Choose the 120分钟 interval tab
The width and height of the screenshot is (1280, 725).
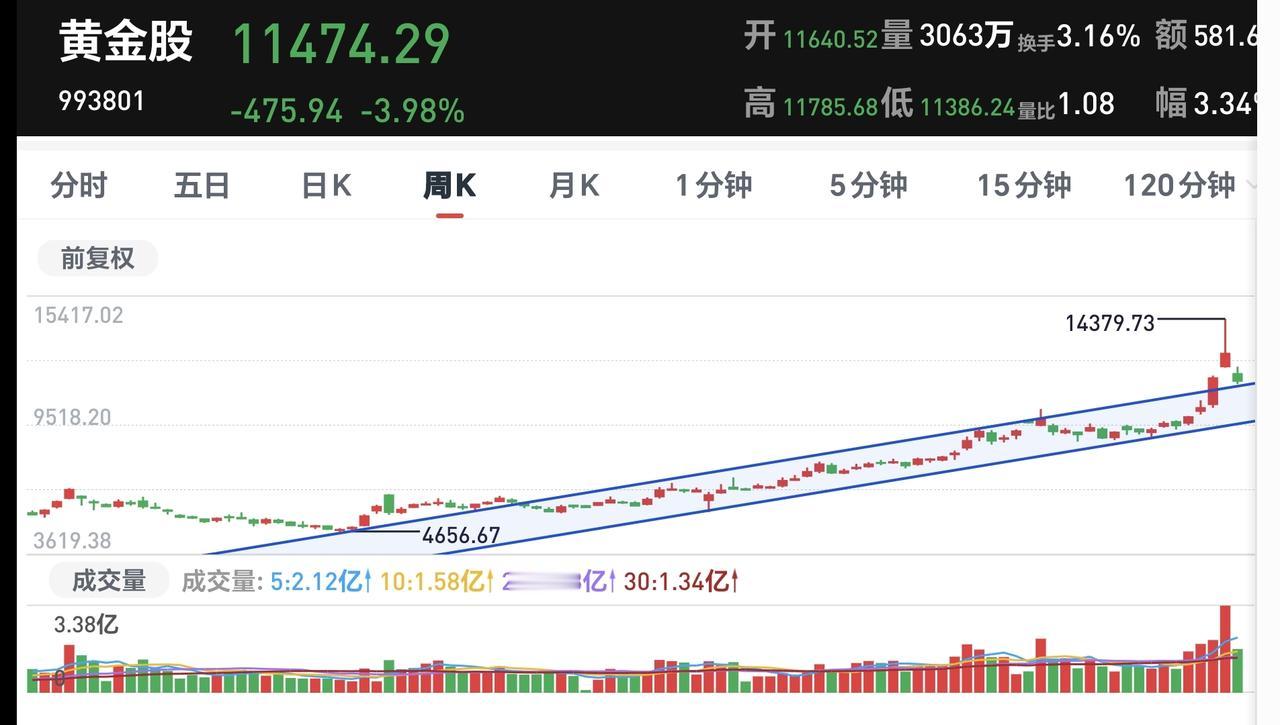1179,186
